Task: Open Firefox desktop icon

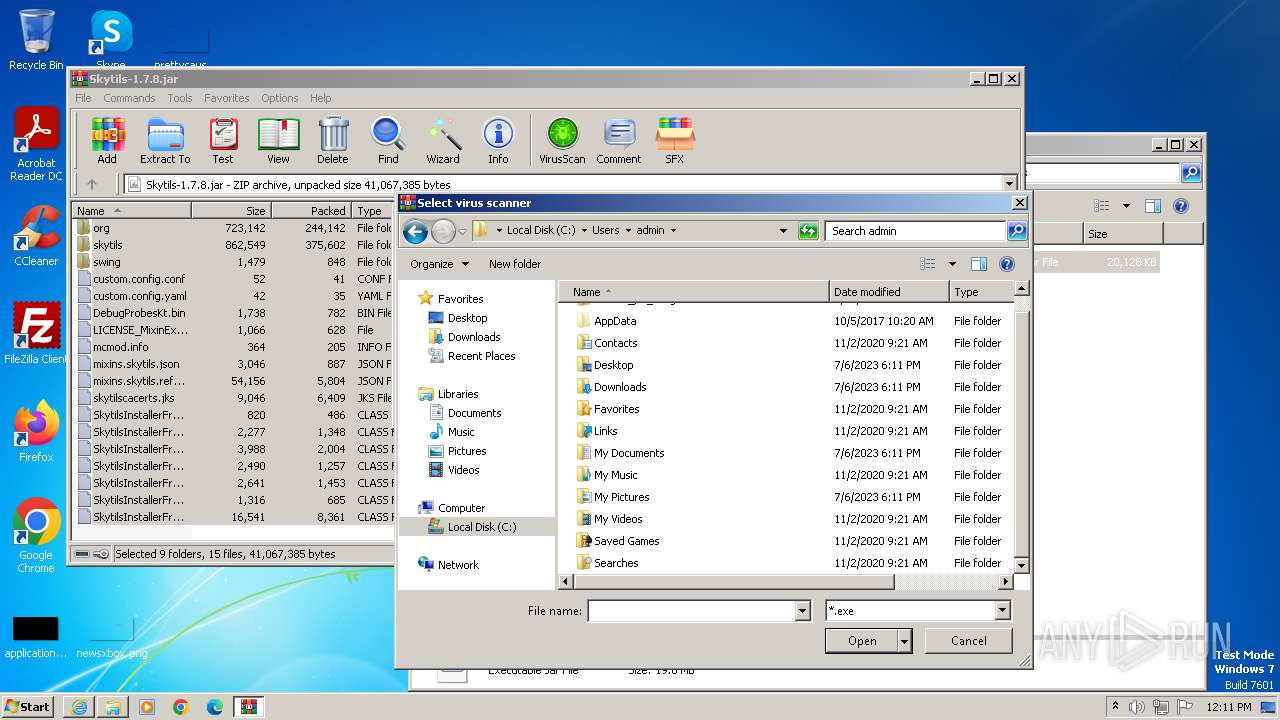Action: (x=36, y=432)
